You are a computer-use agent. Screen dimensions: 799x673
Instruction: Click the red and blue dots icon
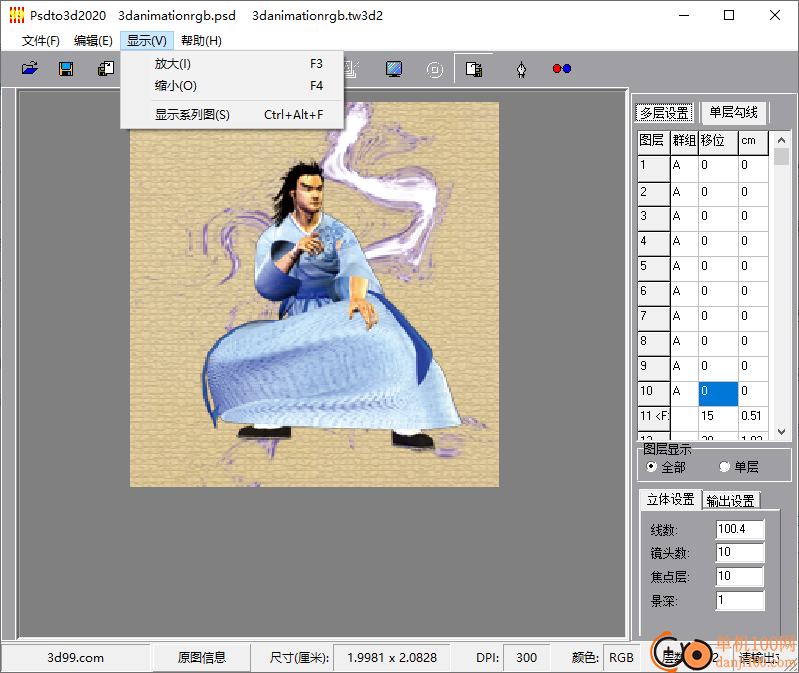[561, 69]
